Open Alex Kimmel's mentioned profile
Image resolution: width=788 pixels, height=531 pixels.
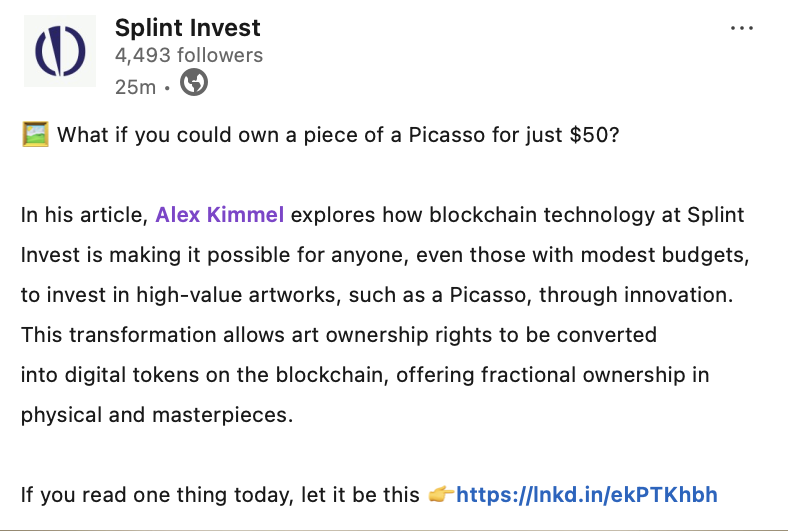pyautogui.click(x=220, y=215)
